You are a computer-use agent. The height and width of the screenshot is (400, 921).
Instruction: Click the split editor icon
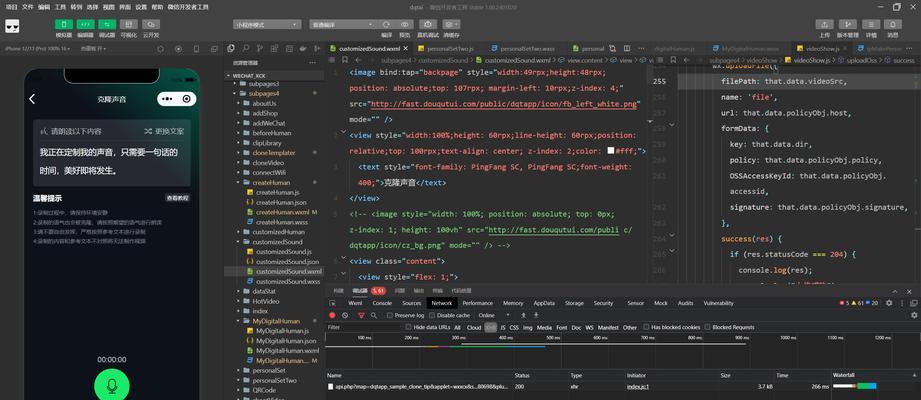[x=627, y=48]
